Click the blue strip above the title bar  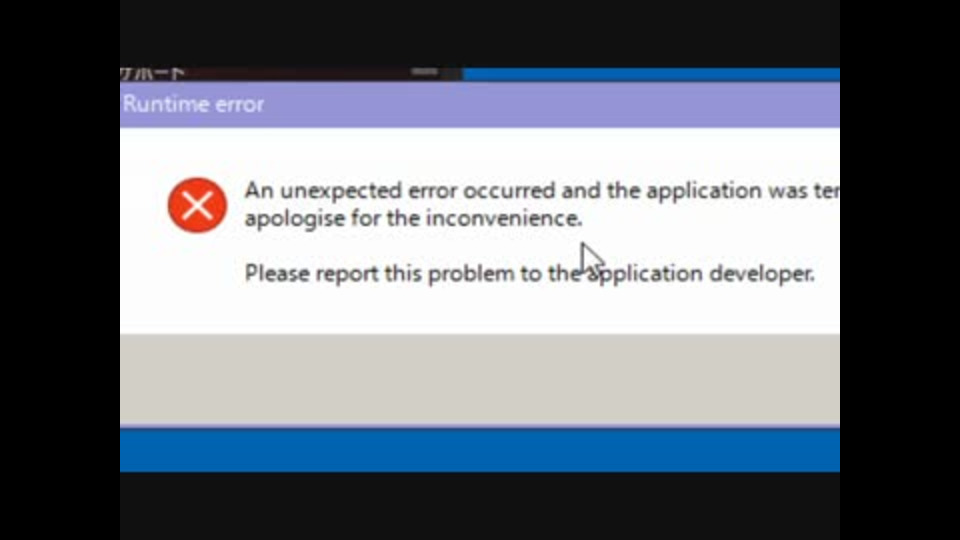tap(651, 74)
